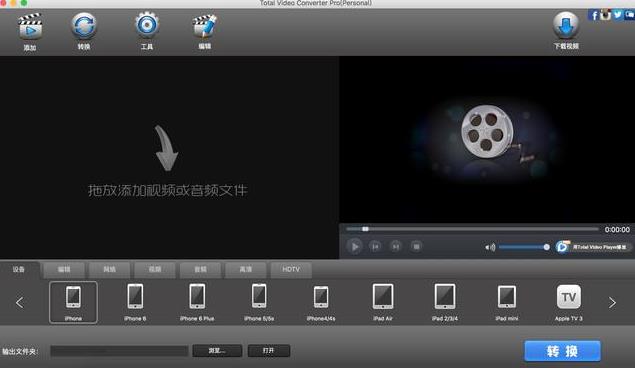Screen dimensions: 635x368
Task: Switch to the 音频 (Audio) tab
Action: tap(200, 270)
